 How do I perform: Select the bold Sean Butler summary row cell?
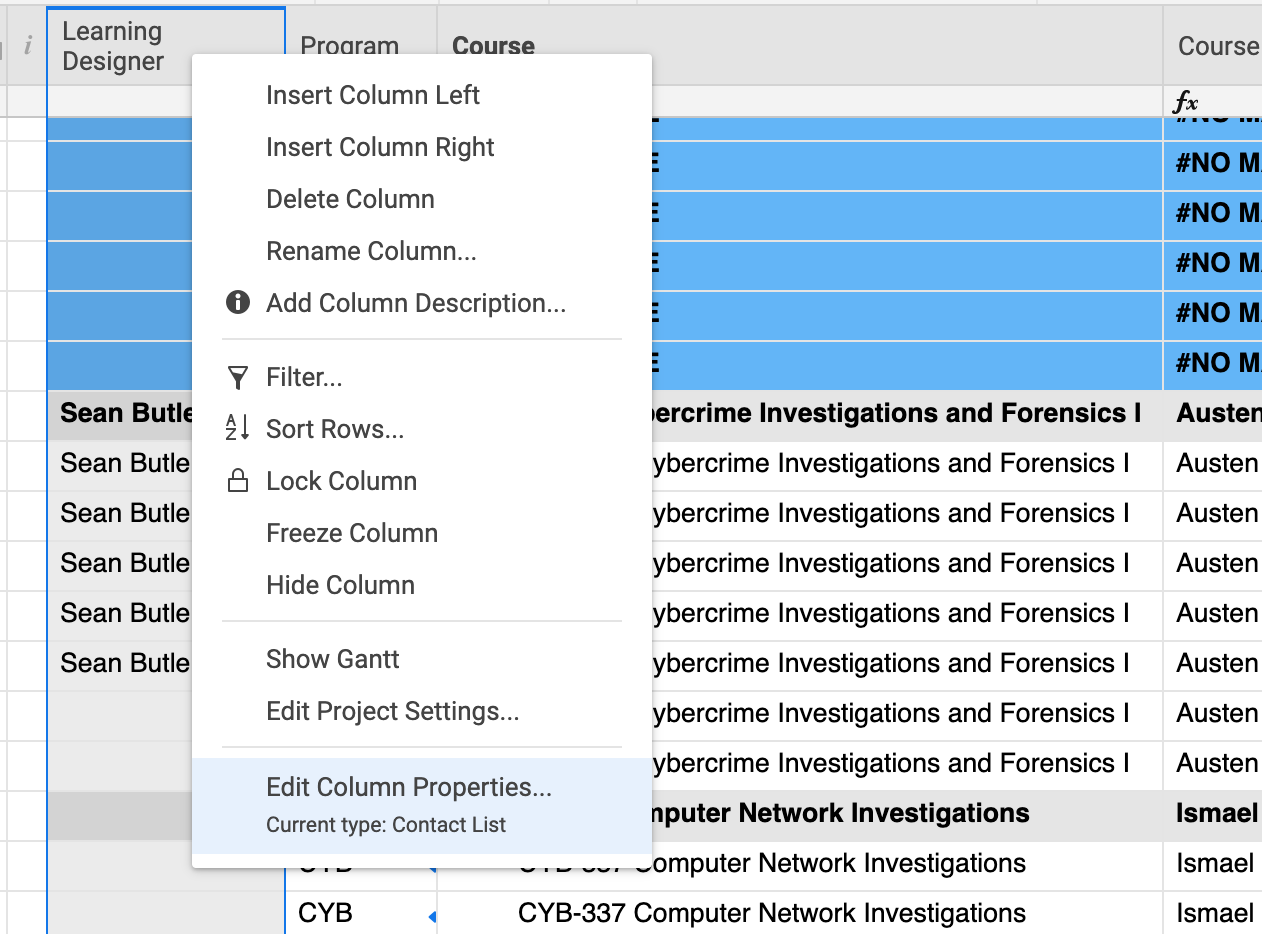(x=122, y=413)
